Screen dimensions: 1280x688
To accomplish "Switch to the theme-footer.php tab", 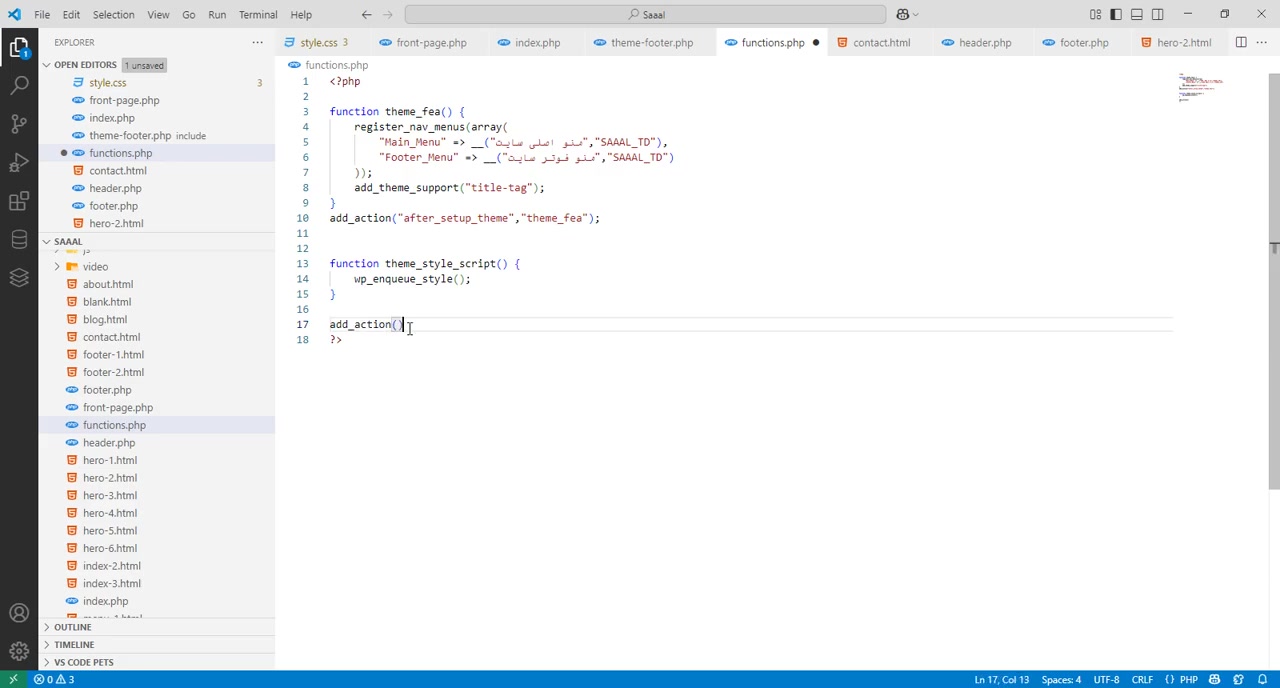I will point(651,42).
